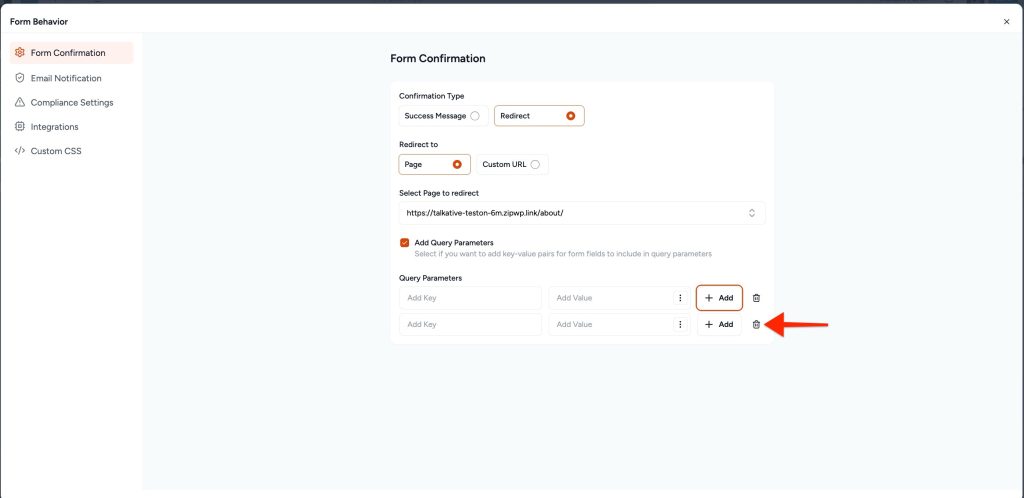The image size is (1024, 498).
Task: Choose Custom URL redirect option
Action: click(535, 164)
